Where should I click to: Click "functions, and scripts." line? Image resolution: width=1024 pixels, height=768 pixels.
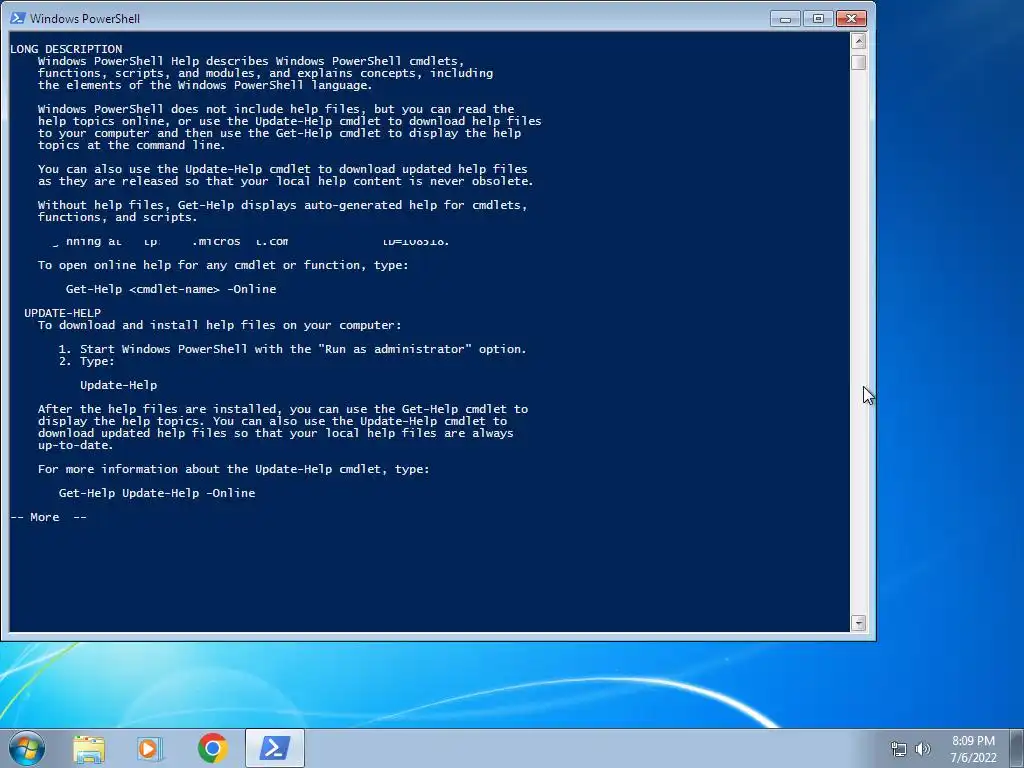point(118,217)
